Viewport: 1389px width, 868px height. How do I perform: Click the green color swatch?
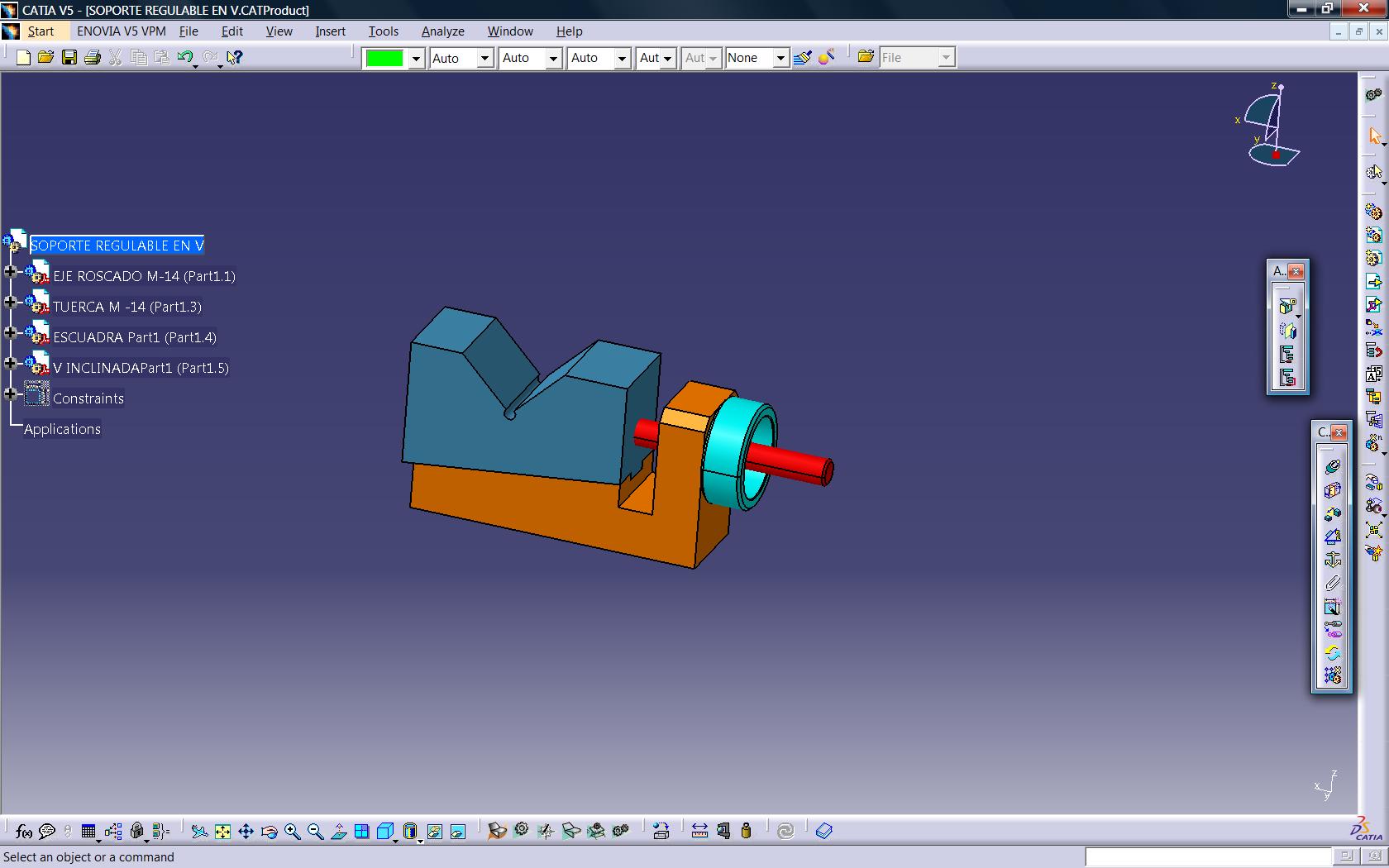(x=384, y=58)
